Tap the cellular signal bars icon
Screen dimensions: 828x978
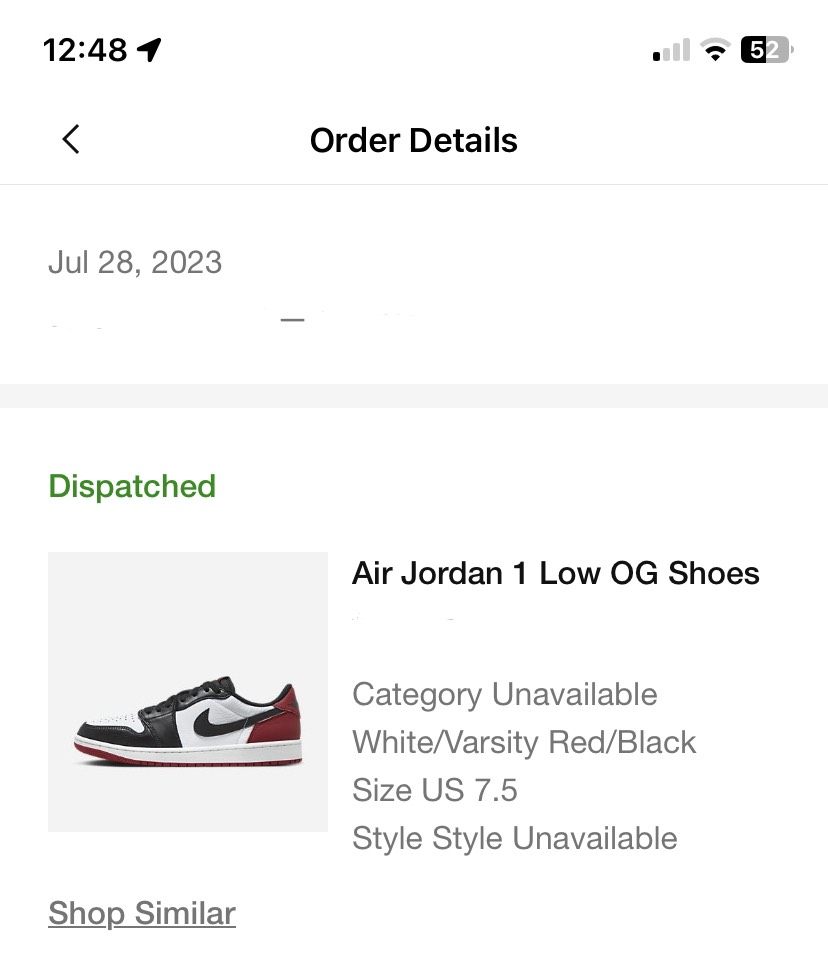(671, 50)
